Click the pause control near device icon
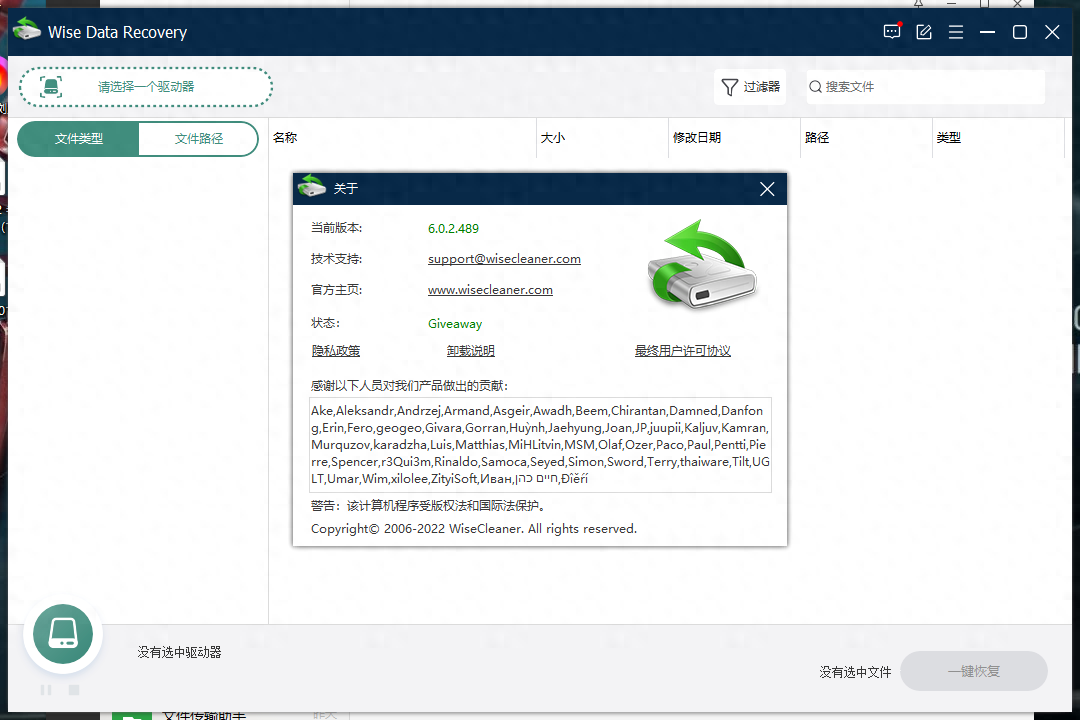The image size is (1080, 720). (x=45, y=689)
